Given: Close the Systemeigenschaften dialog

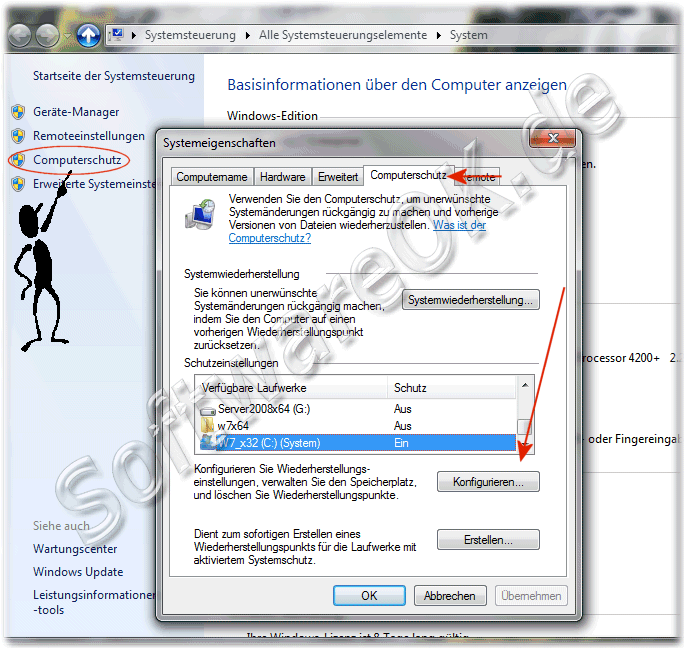Looking at the screenshot, I should pos(553,138).
